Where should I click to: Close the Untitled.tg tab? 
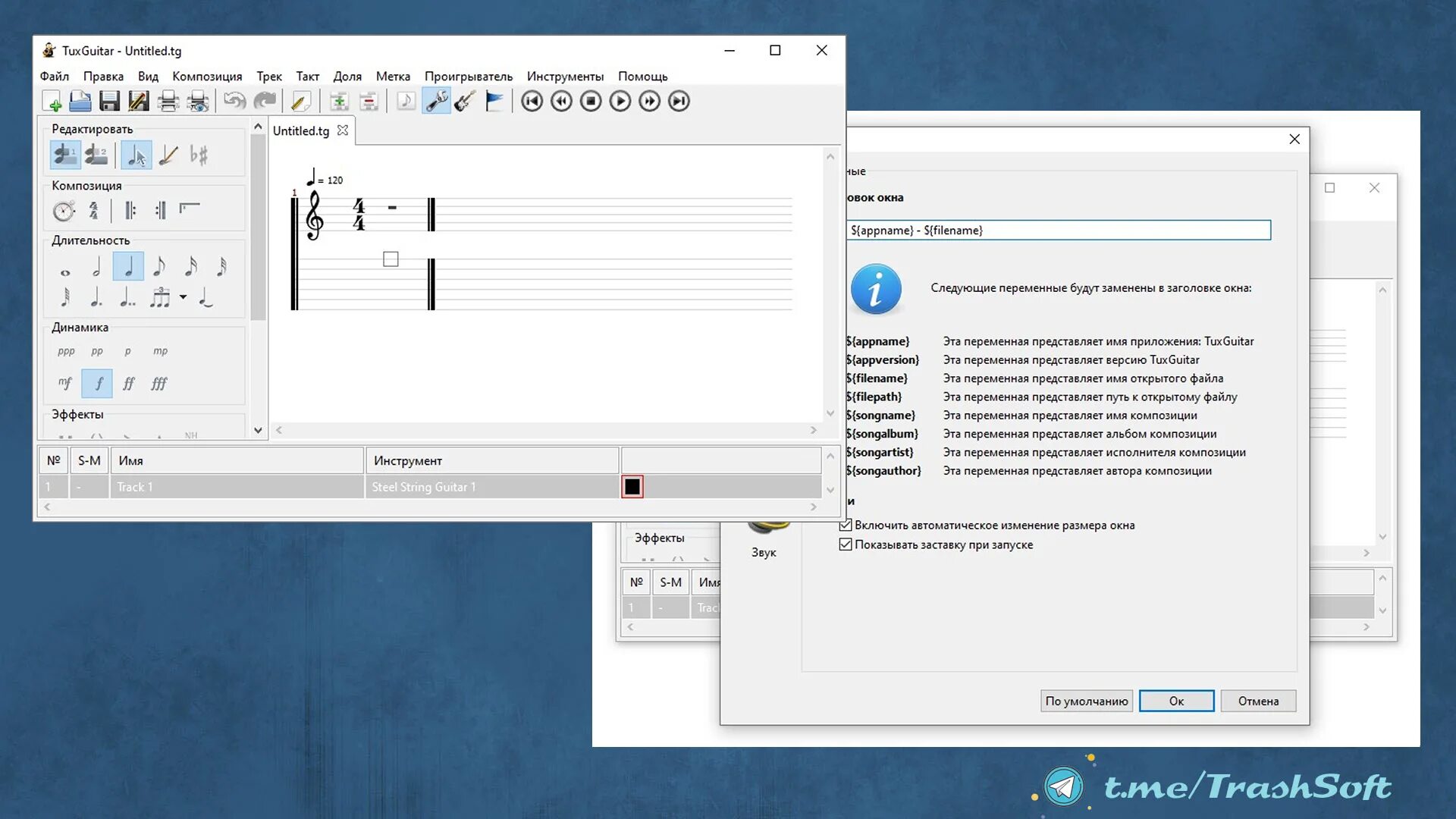point(343,130)
